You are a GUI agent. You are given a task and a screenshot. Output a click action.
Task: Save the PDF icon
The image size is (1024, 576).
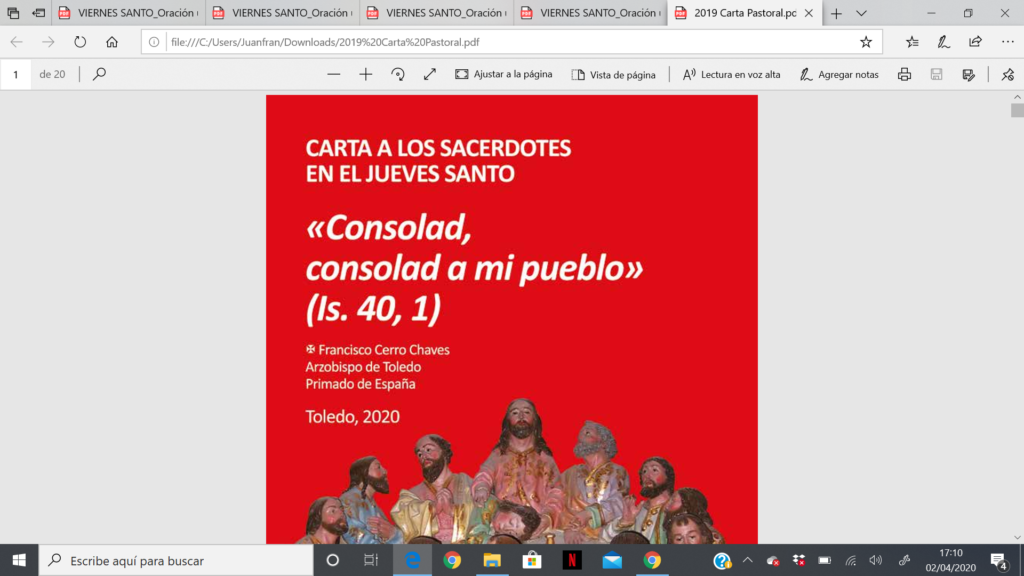coord(936,74)
